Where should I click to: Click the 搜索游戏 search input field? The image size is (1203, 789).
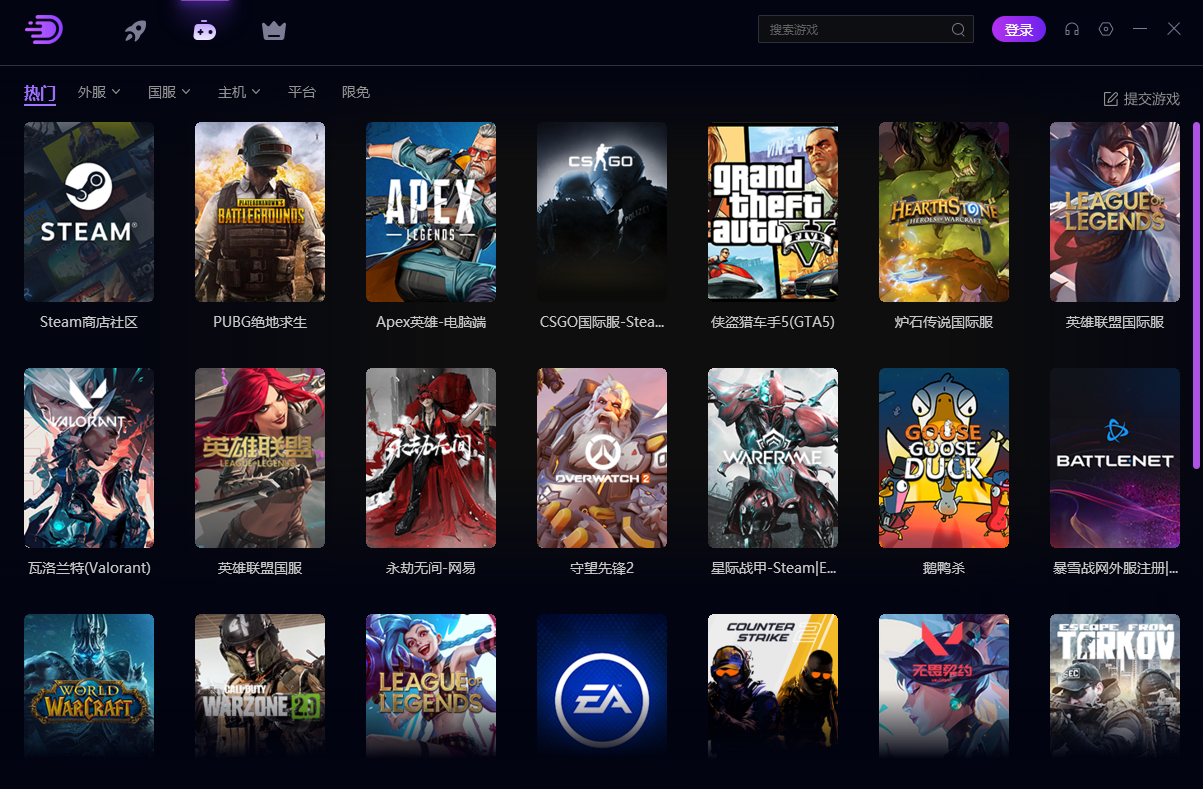click(x=853, y=30)
